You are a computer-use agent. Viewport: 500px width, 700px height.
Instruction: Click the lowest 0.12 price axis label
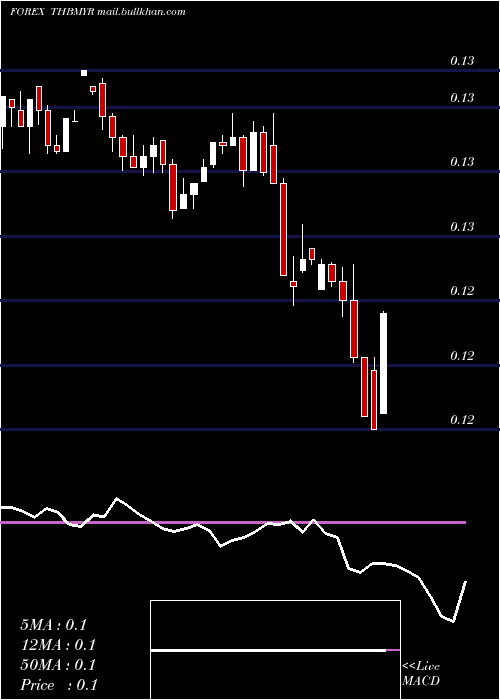click(462, 420)
